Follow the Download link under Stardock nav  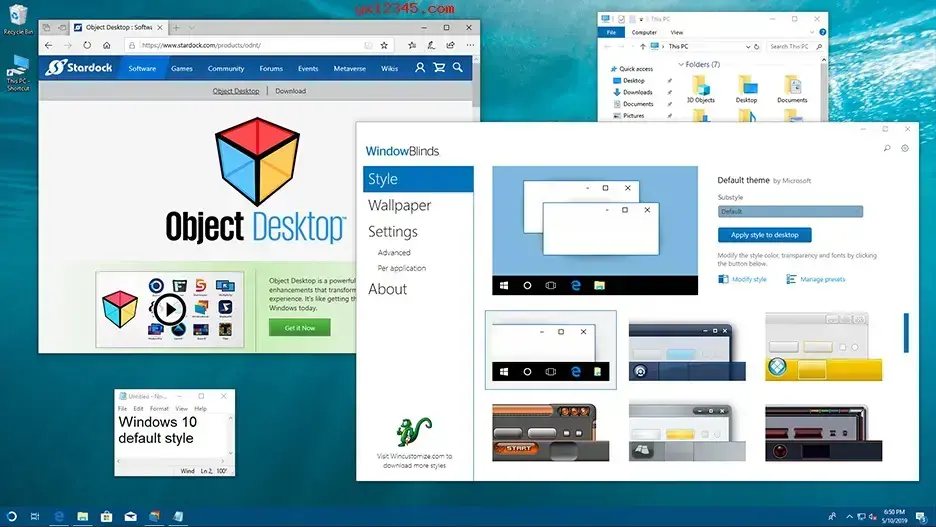tap(291, 91)
